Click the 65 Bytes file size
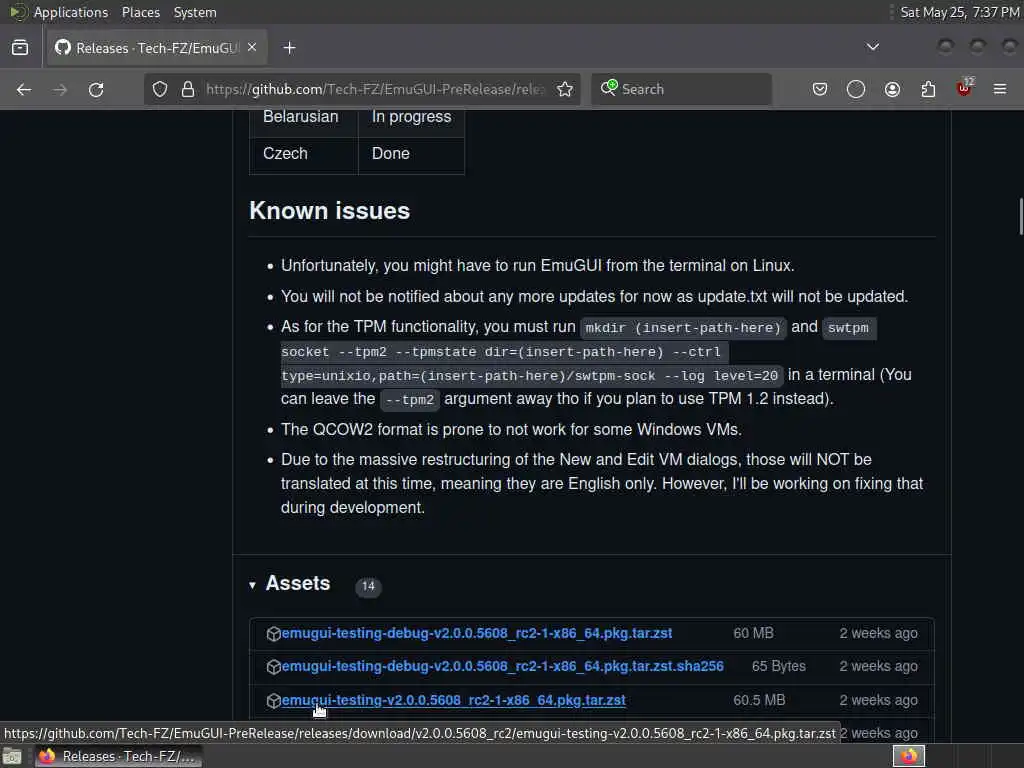1024x768 pixels. tap(778, 666)
